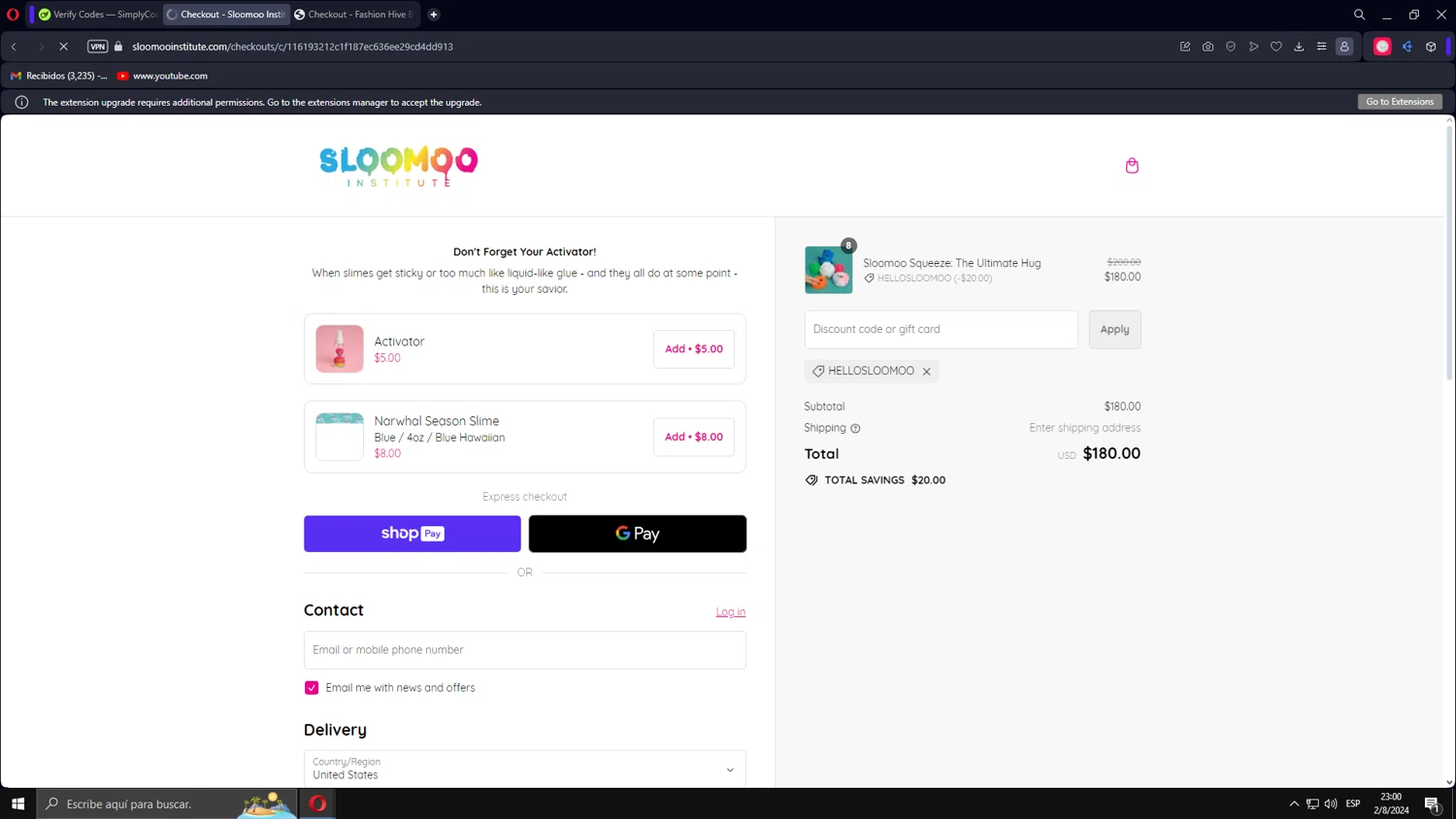Click the TOTAL SAVINGS $20.00 text

[885, 480]
